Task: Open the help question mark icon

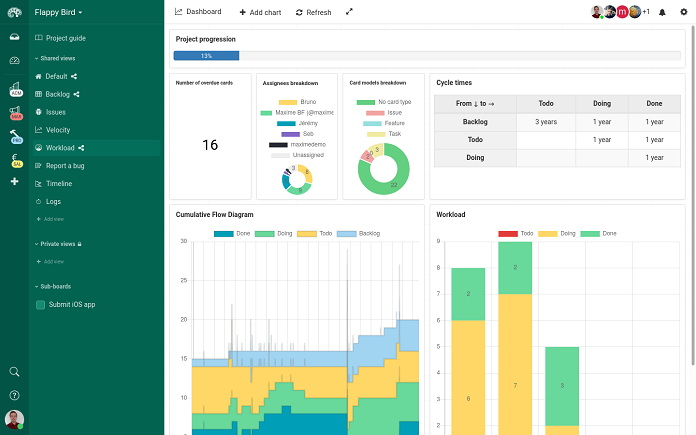Action: coord(14,395)
